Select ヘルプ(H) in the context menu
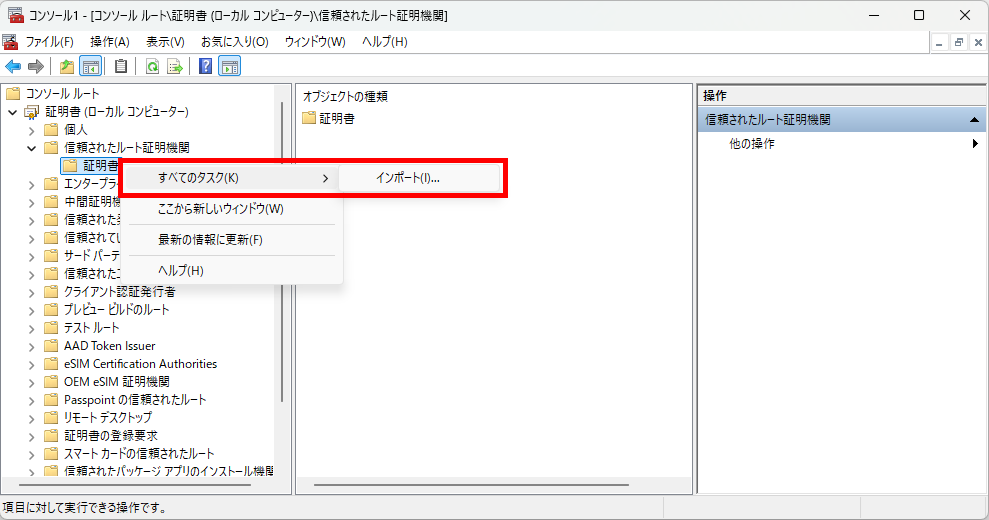 click(x=232, y=271)
